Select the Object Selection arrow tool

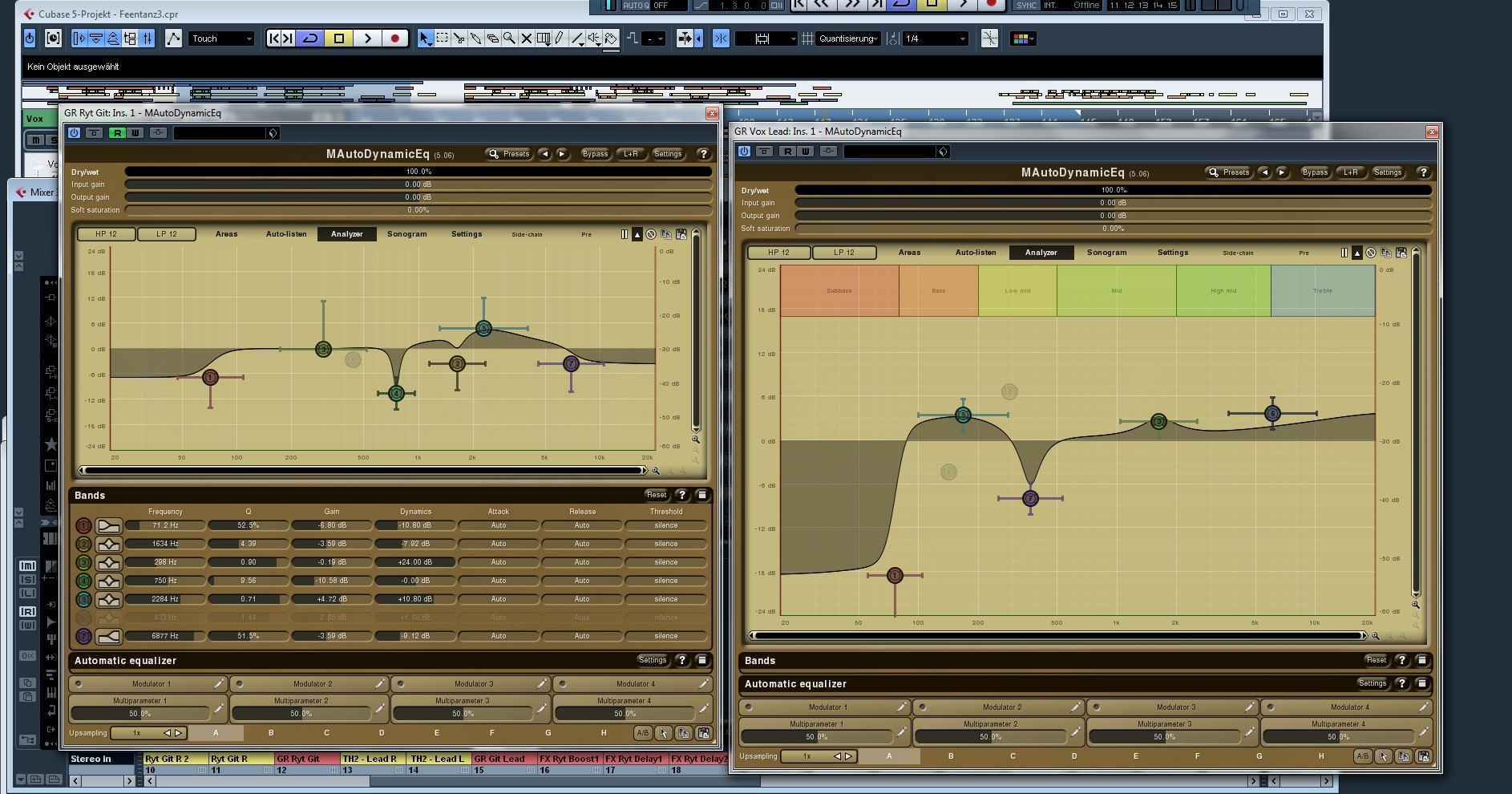pos(425,38)
